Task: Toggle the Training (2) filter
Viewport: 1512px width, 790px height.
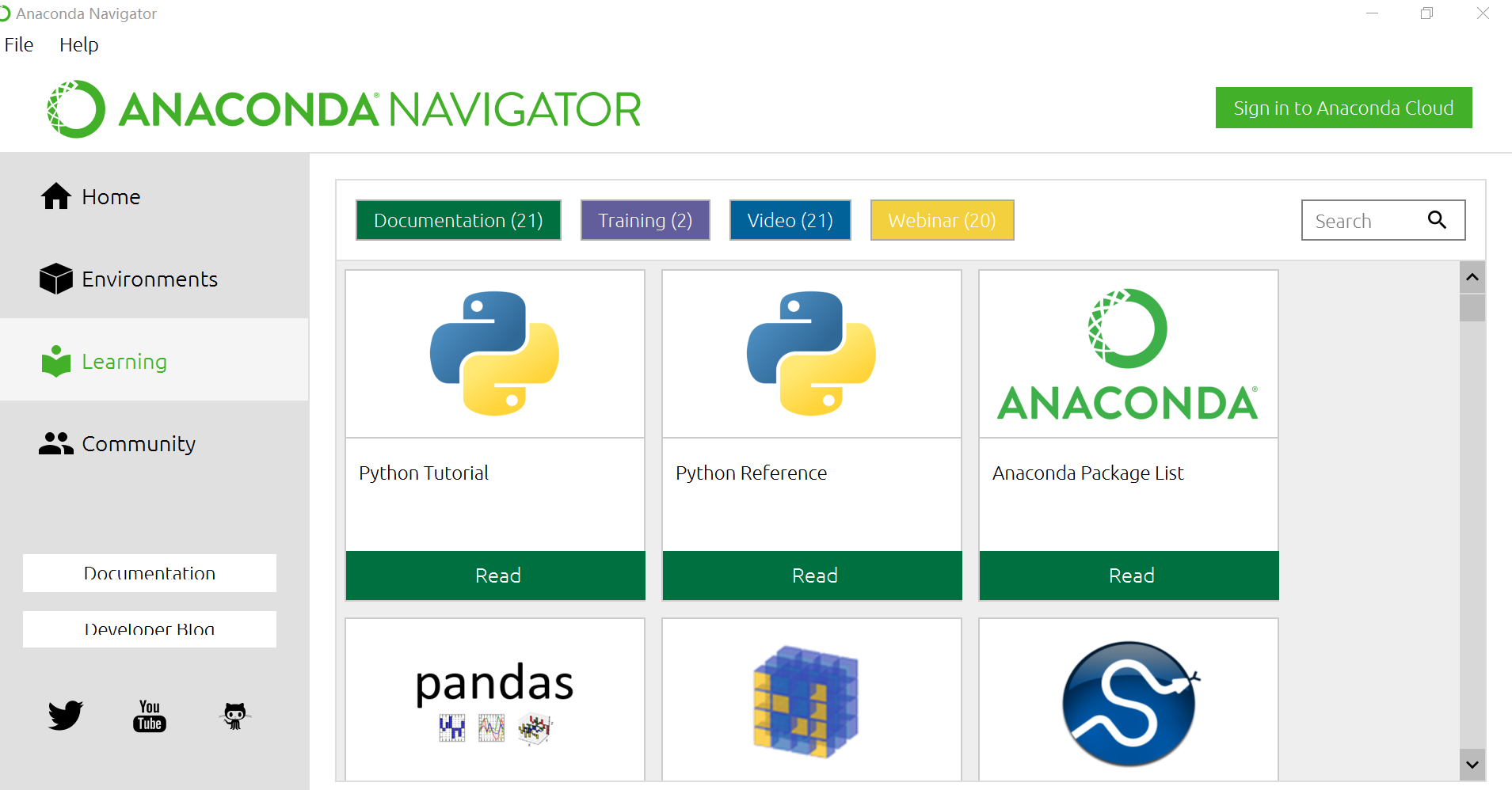Action: tap(645, 220)
